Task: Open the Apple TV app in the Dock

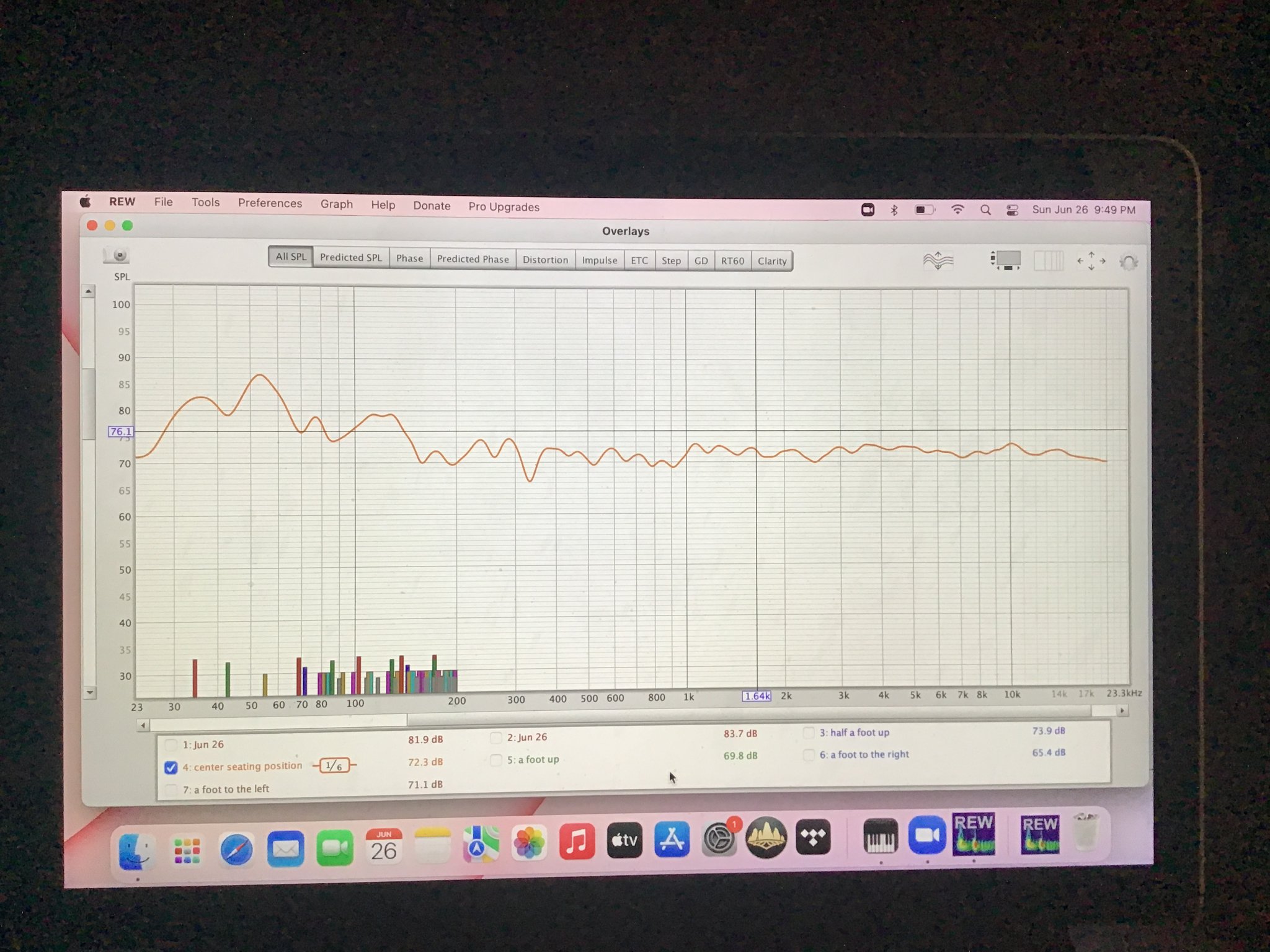Action: point(624,840)
